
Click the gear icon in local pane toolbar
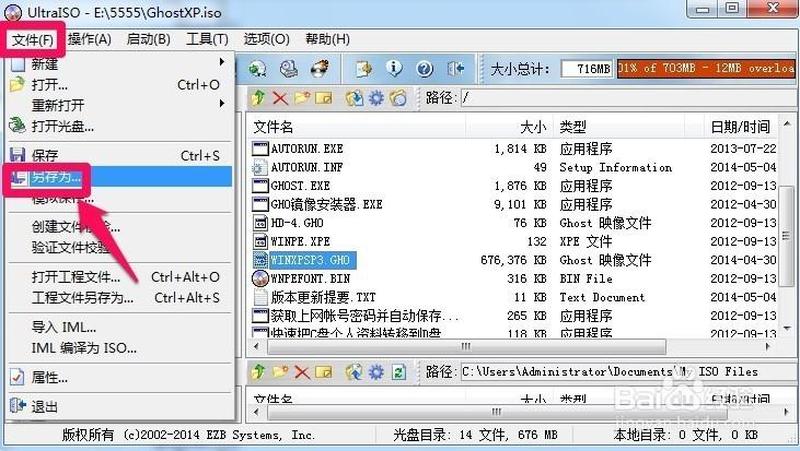pyautogui.click(x=376, y=372)
